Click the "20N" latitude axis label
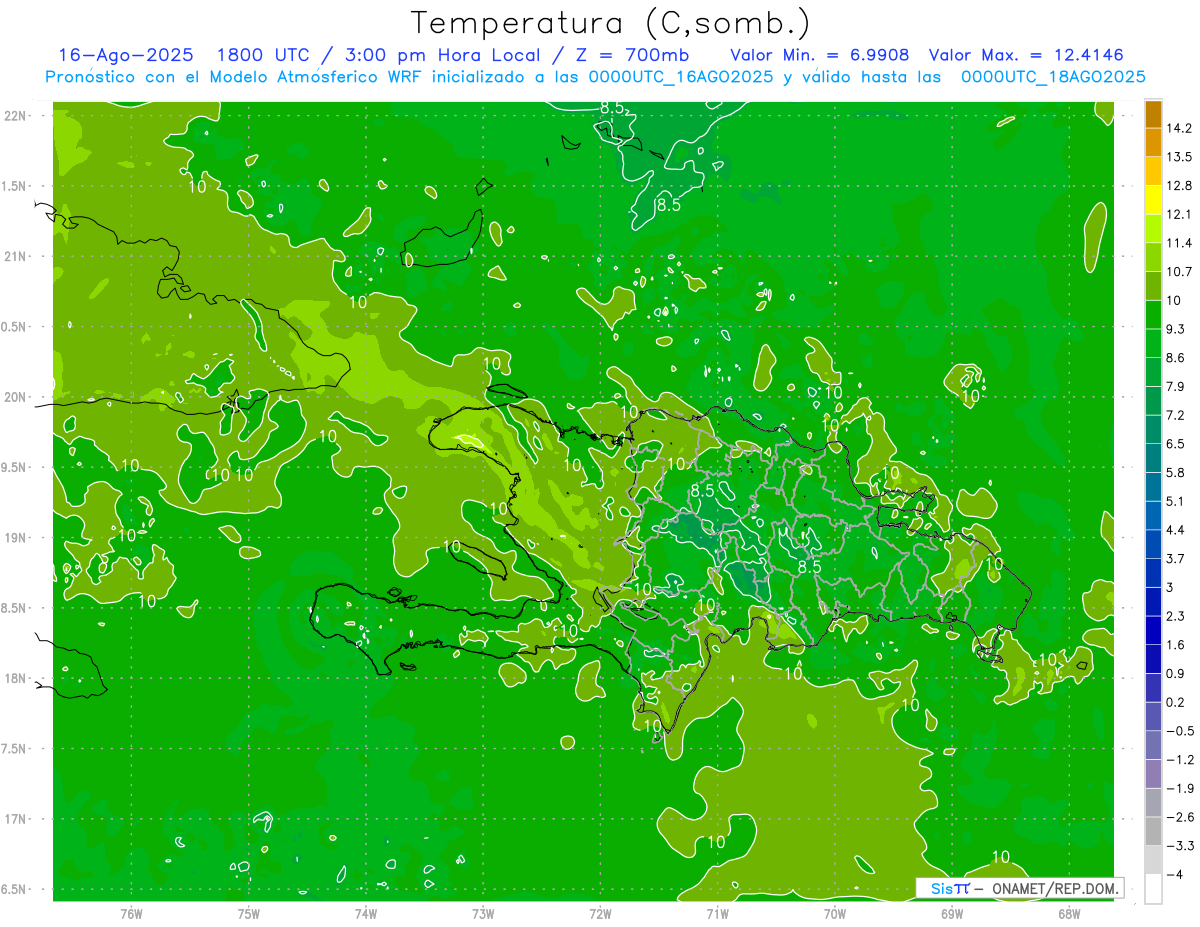The image size is (1200, 927). pos(16,397)
